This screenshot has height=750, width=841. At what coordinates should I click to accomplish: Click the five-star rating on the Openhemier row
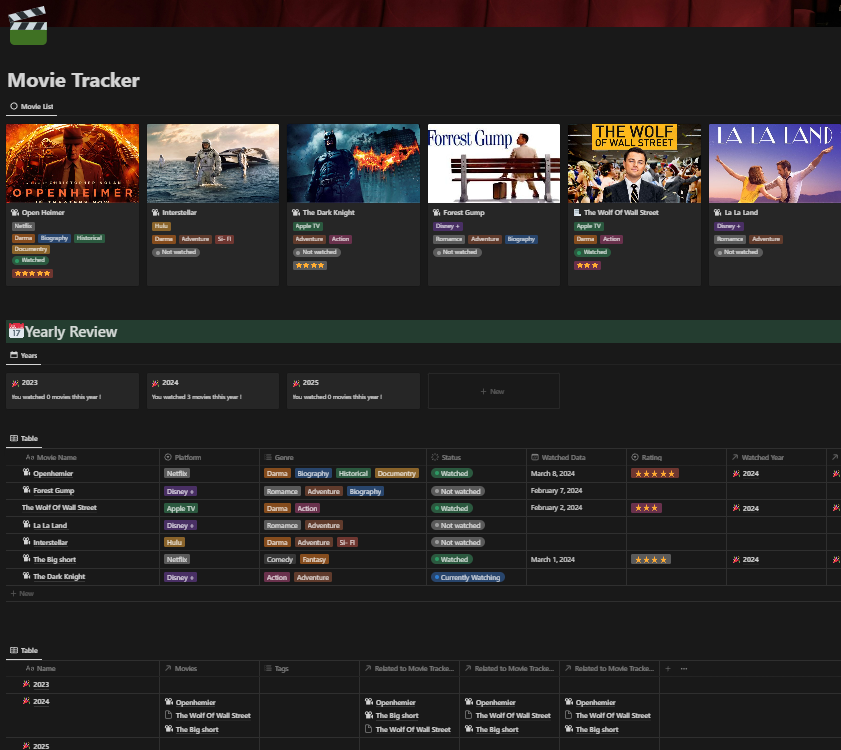tap(654, 474)
